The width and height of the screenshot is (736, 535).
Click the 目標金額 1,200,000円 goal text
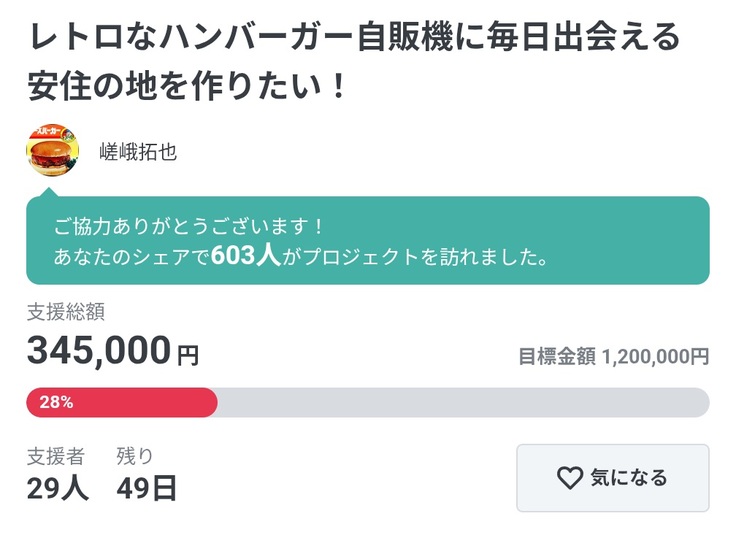coord(613,356)
